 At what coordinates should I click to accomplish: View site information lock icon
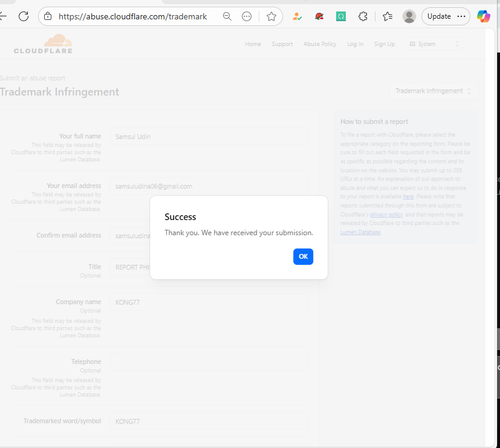[x=48, y=16]
